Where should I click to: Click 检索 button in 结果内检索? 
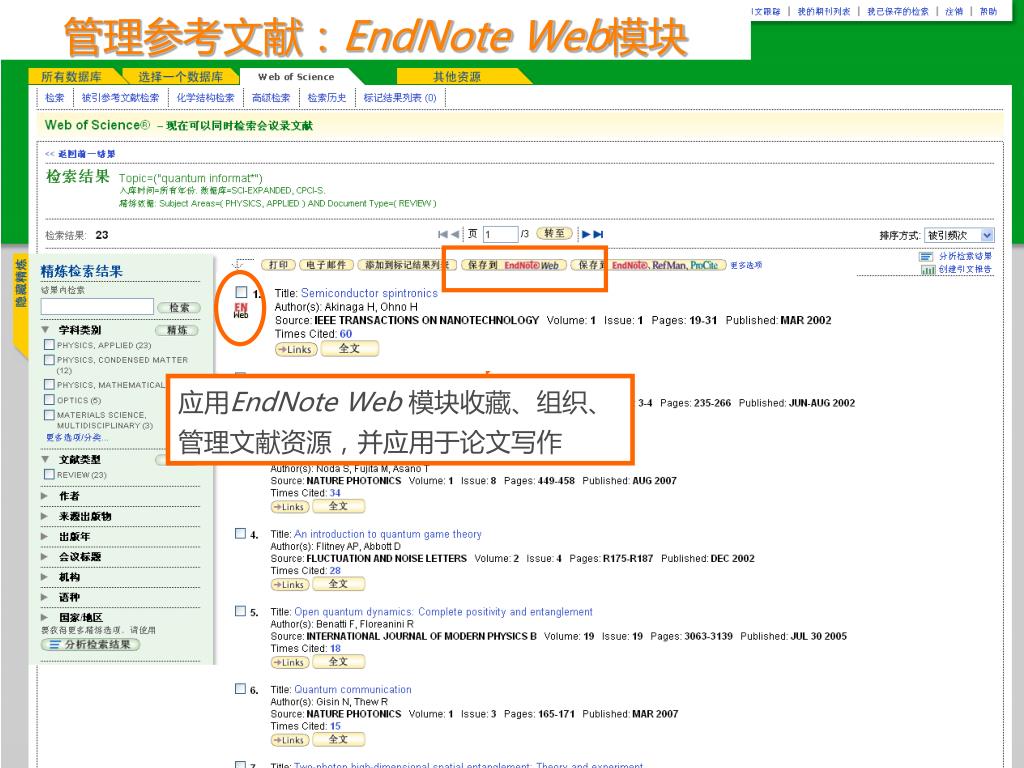(179, 308)
